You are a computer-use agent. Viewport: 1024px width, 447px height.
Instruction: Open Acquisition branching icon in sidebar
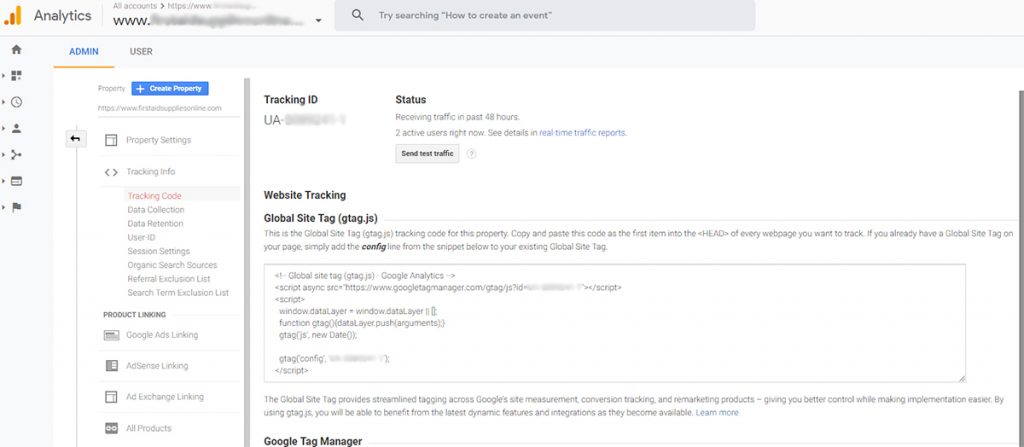[17, 155]
